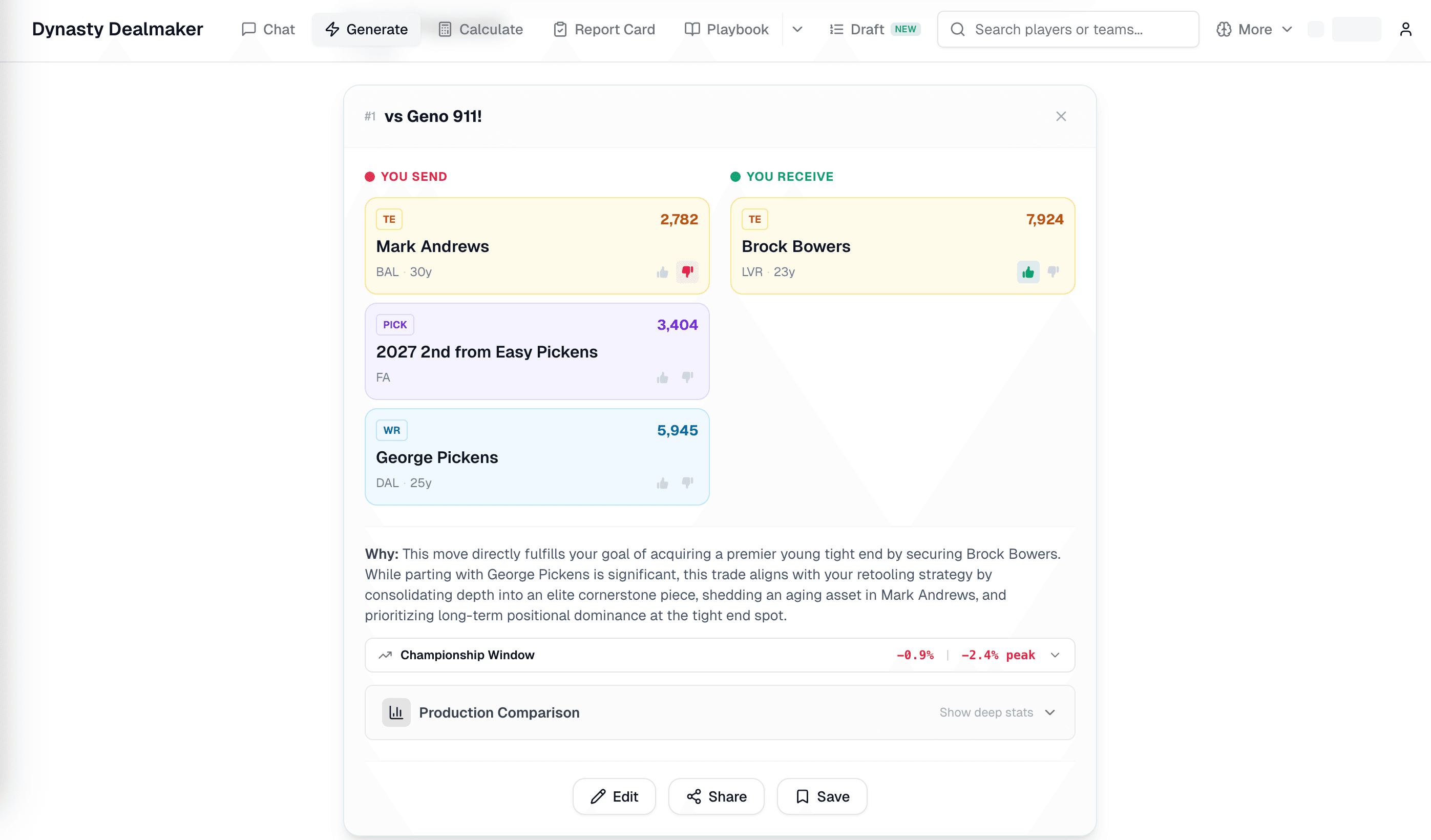
Task: Toggle thumbs up on Brock Bowers
Action: pyautogui.click(x=1028, y=272)
